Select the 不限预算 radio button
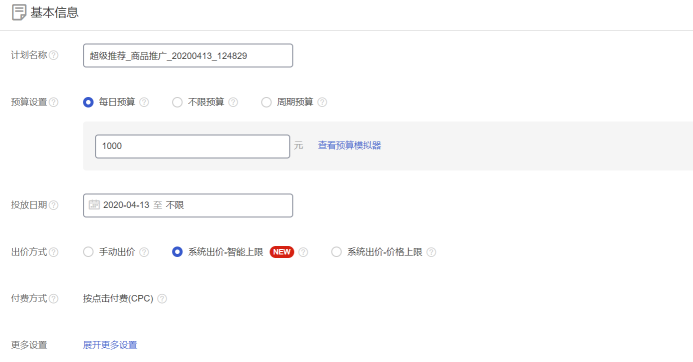 [177, 102]
